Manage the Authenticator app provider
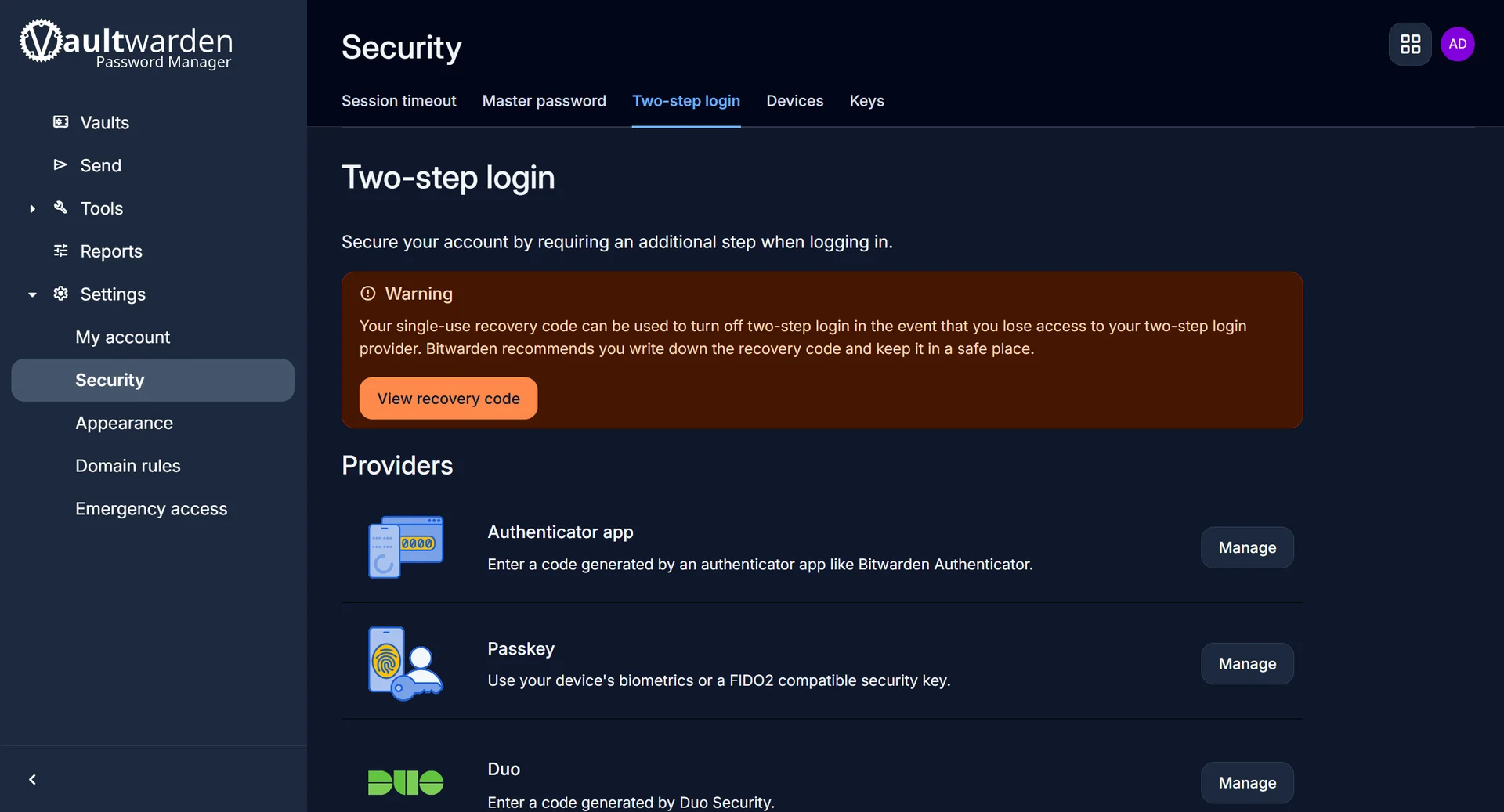Screen dimensions: 1504x812 tap(1247, 547)
